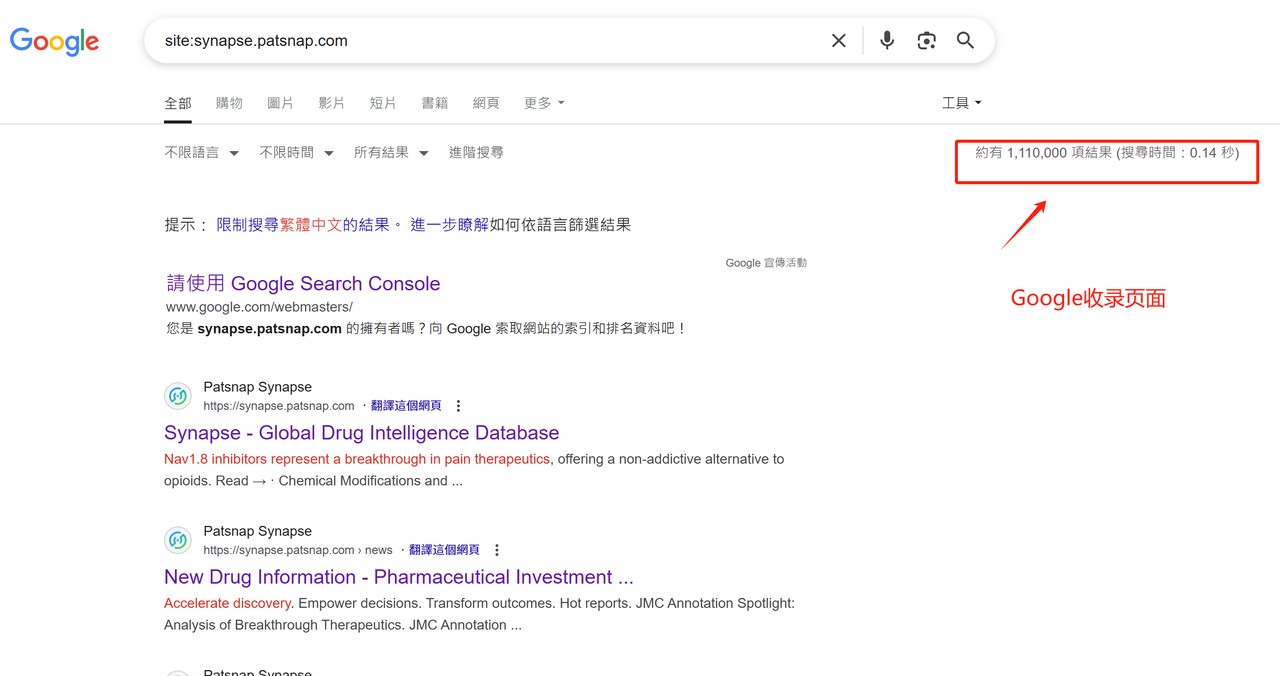Click 翻譯這個網頁 on news result

click(444, 550)
